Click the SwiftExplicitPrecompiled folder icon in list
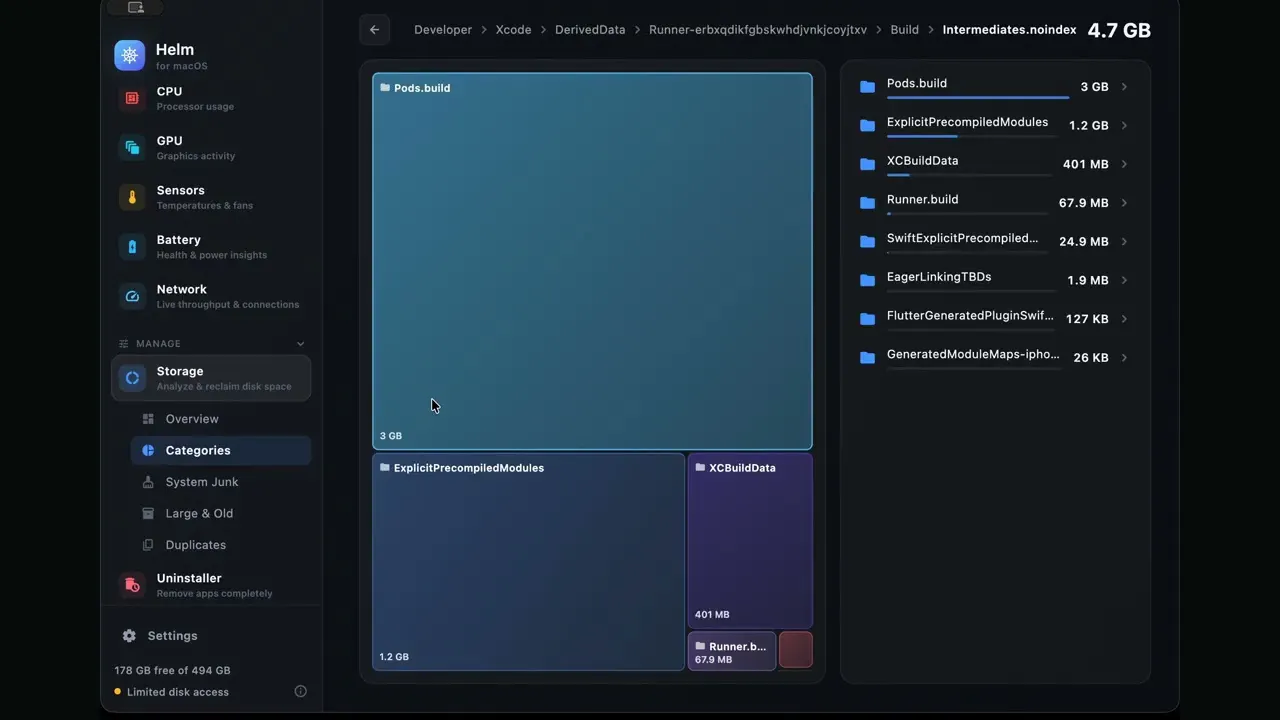 tap(867, 241)
